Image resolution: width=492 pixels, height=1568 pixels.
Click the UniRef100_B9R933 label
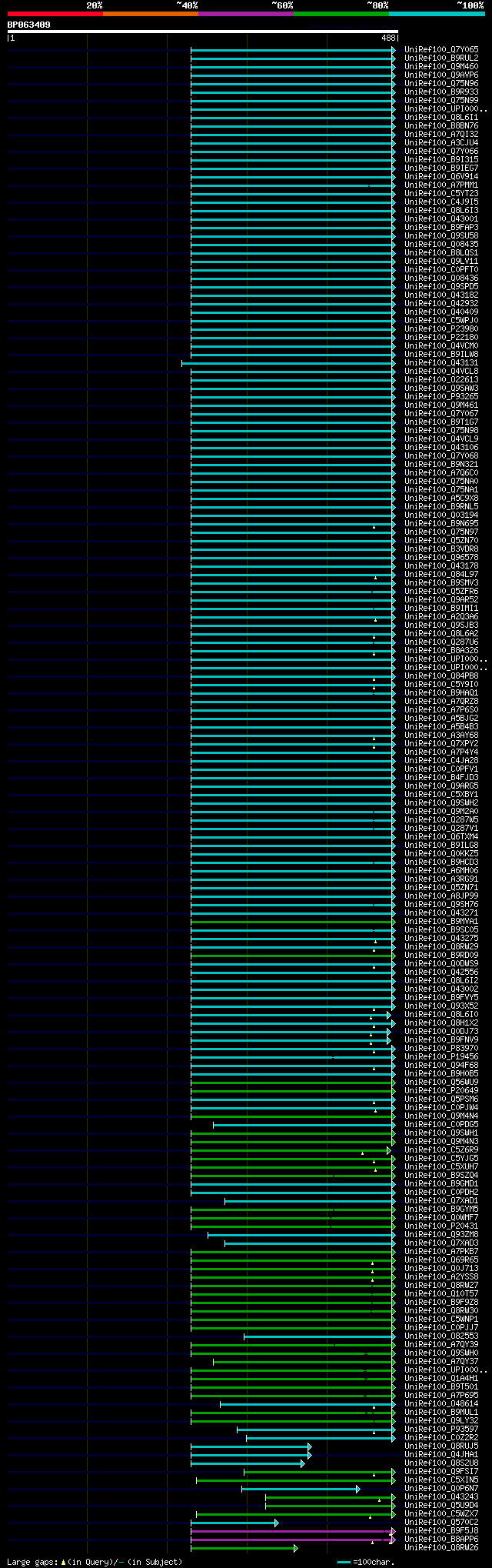441,92
